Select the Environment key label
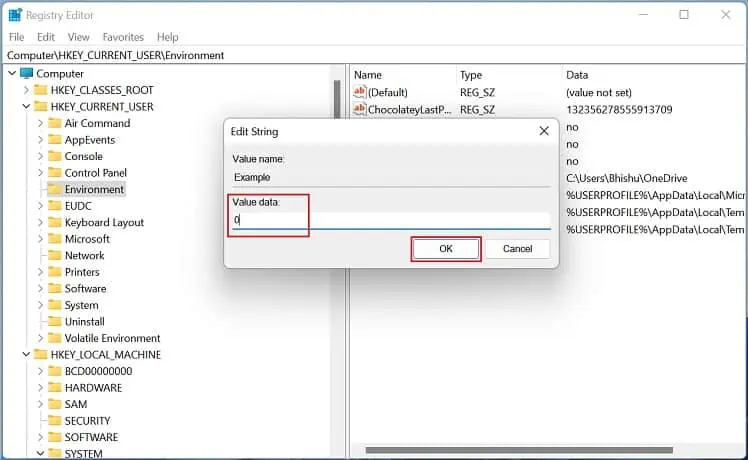748x460 pixels. (94, 189)
